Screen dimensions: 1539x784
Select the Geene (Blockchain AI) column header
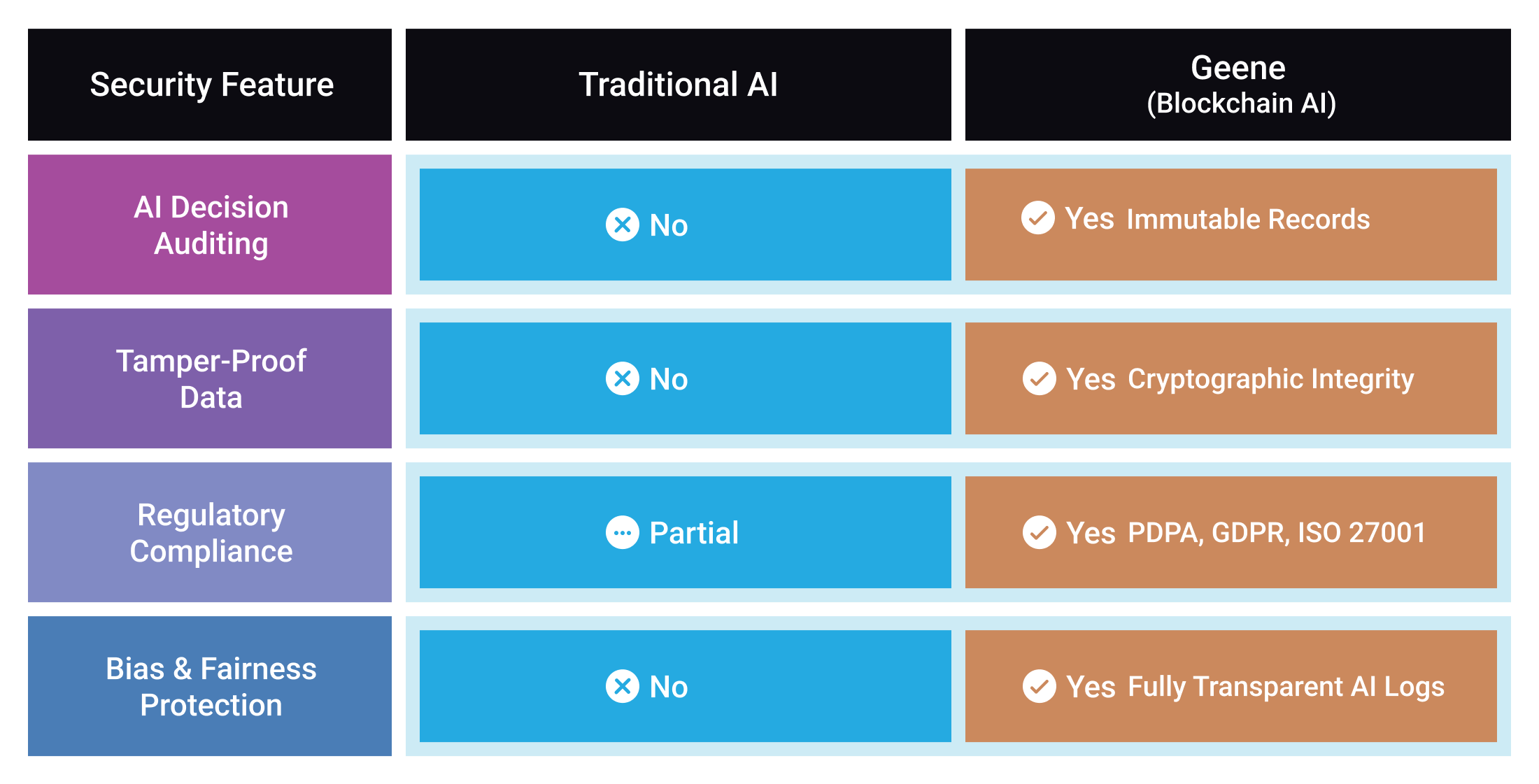click(1237, 85)
